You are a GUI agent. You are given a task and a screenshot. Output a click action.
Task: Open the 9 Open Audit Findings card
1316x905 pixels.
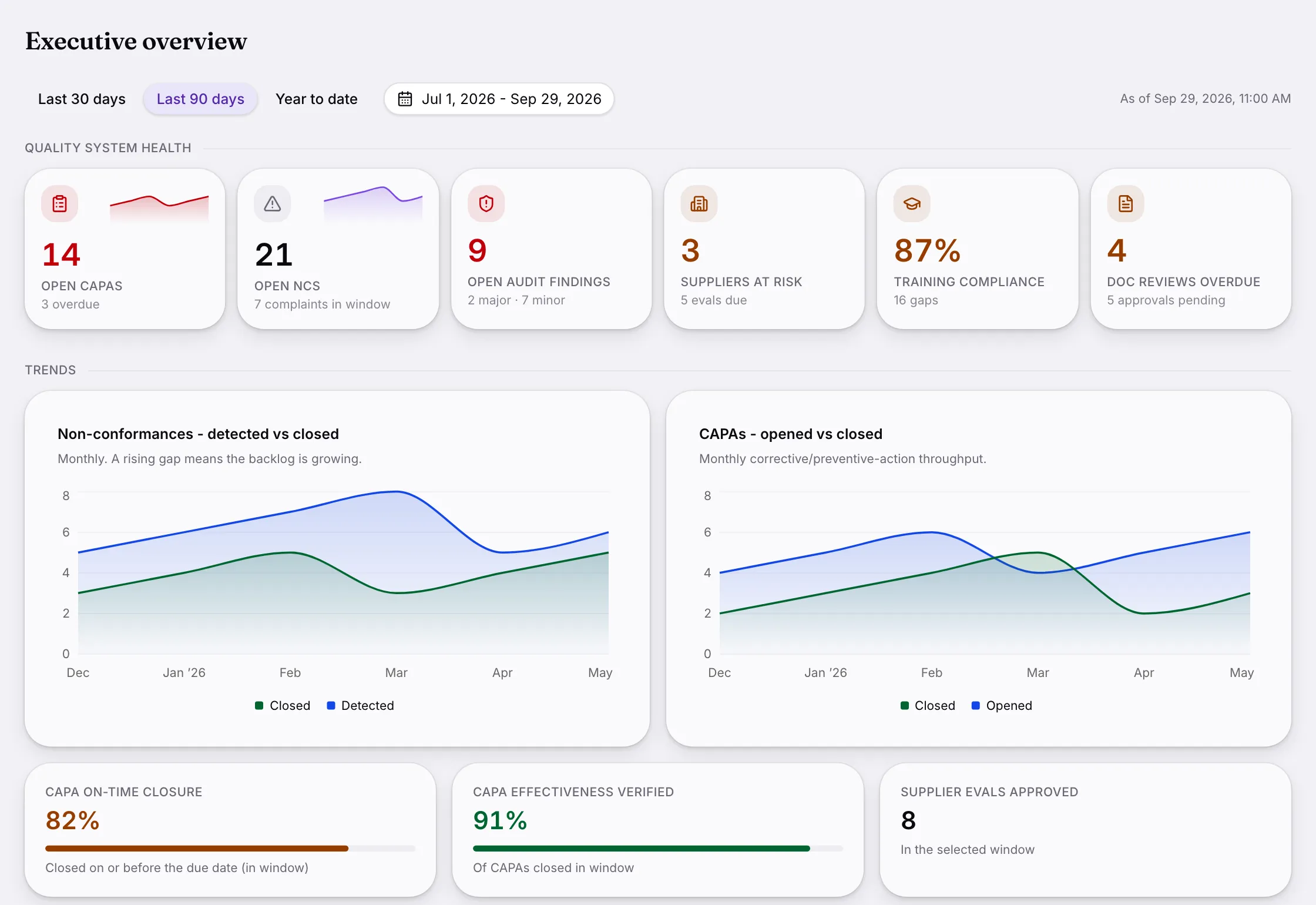551,249
